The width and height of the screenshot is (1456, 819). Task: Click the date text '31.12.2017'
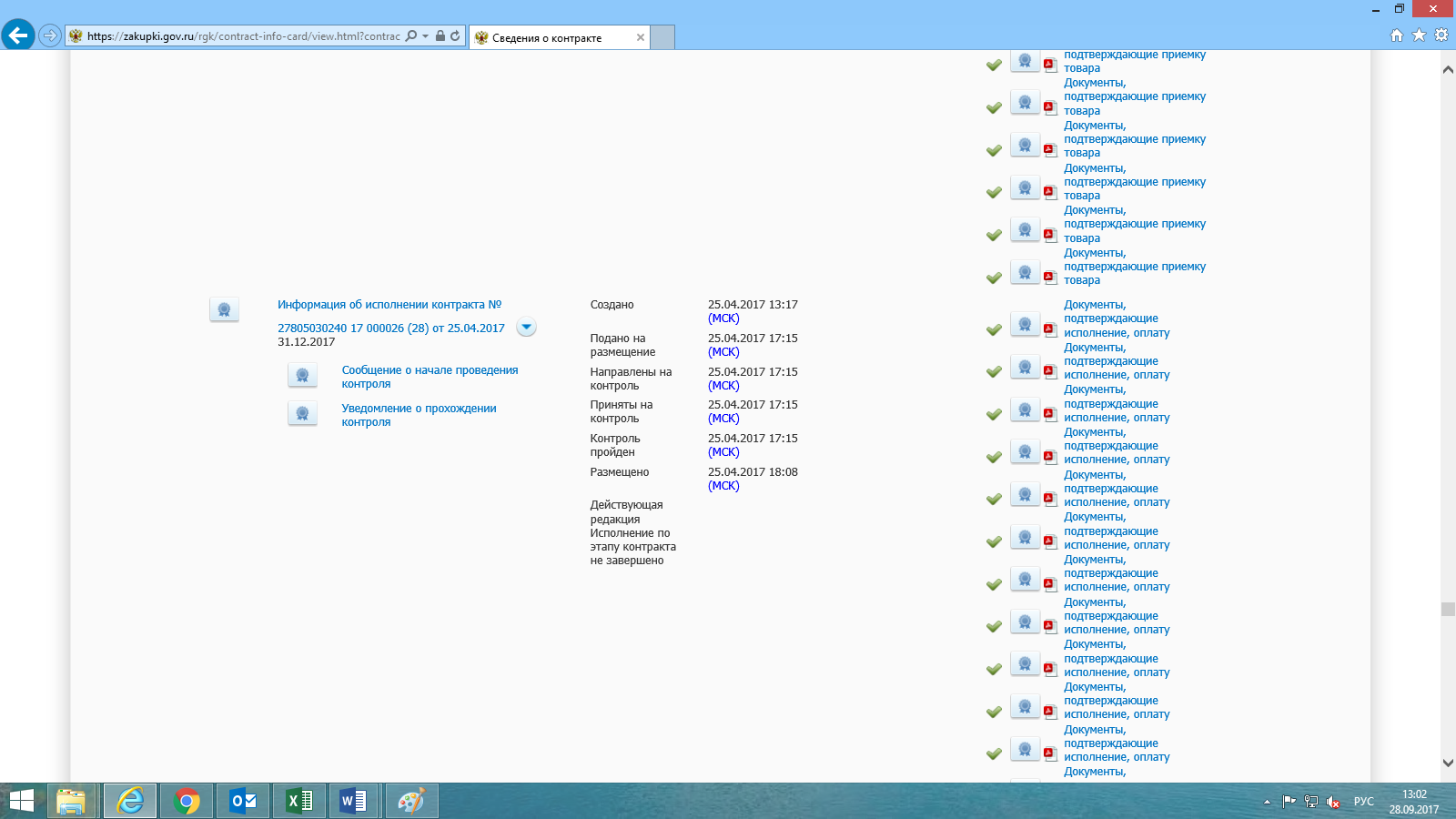[x=306, y=342]
